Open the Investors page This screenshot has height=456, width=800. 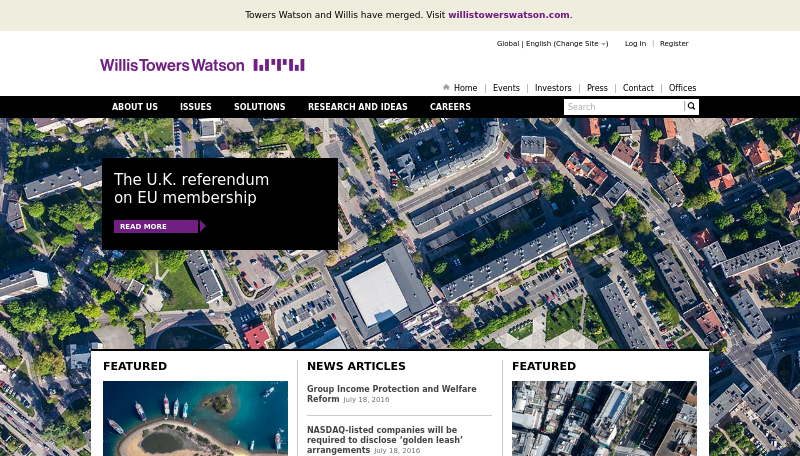coord(553,88)
